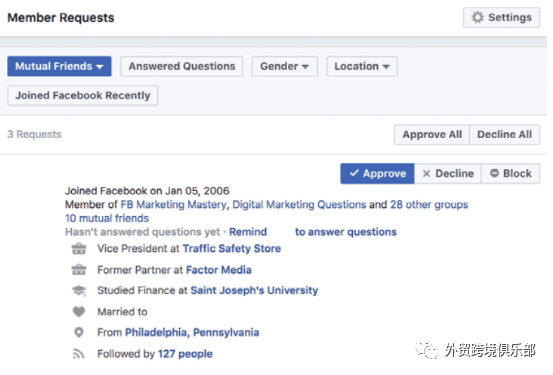Click the graduation cap icon
Screen dimensions: 553x375
click(x=79, y=291)
